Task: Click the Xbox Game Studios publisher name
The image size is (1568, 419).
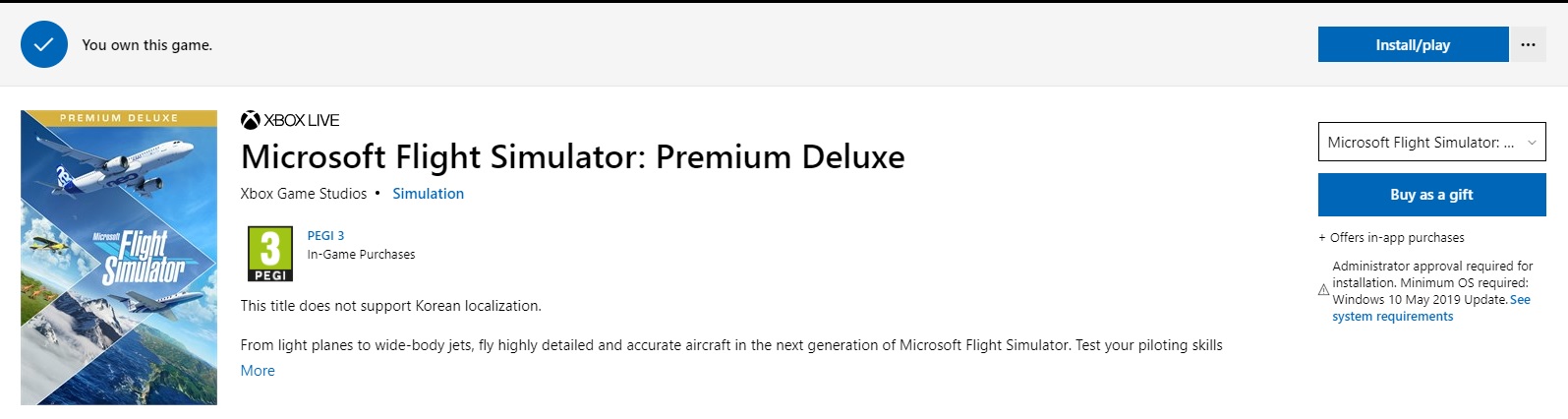Action: coord(303,194)
